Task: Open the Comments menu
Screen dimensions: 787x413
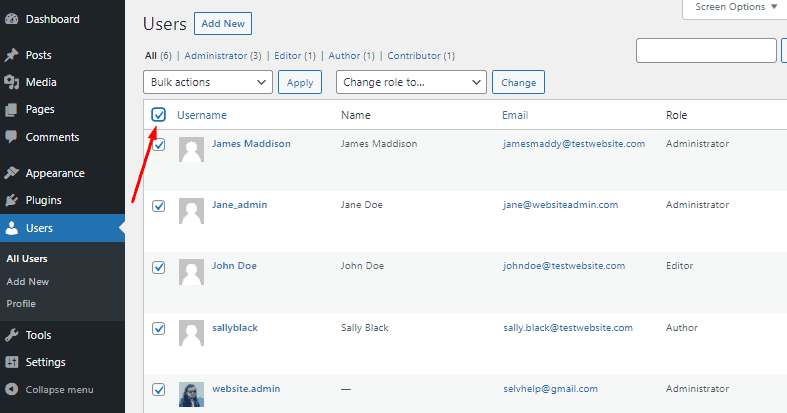Action: (x=52, y=137)
